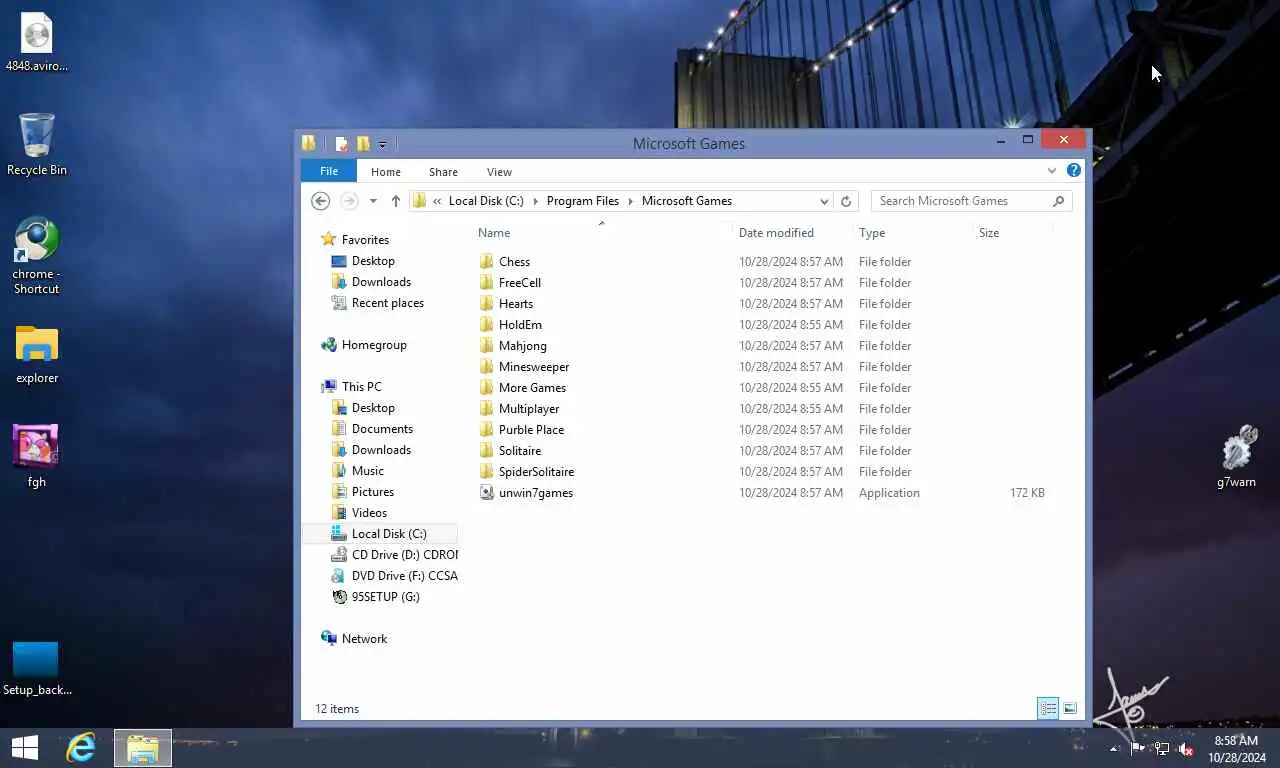Click Microsoft Games in address breadcrumb
1280x768 pixels.
click(687, 201)
